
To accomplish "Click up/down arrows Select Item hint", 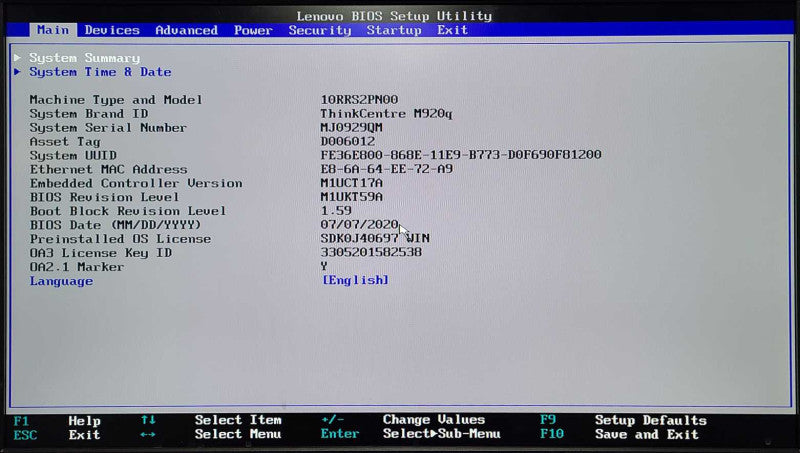I will click(211, 420).
